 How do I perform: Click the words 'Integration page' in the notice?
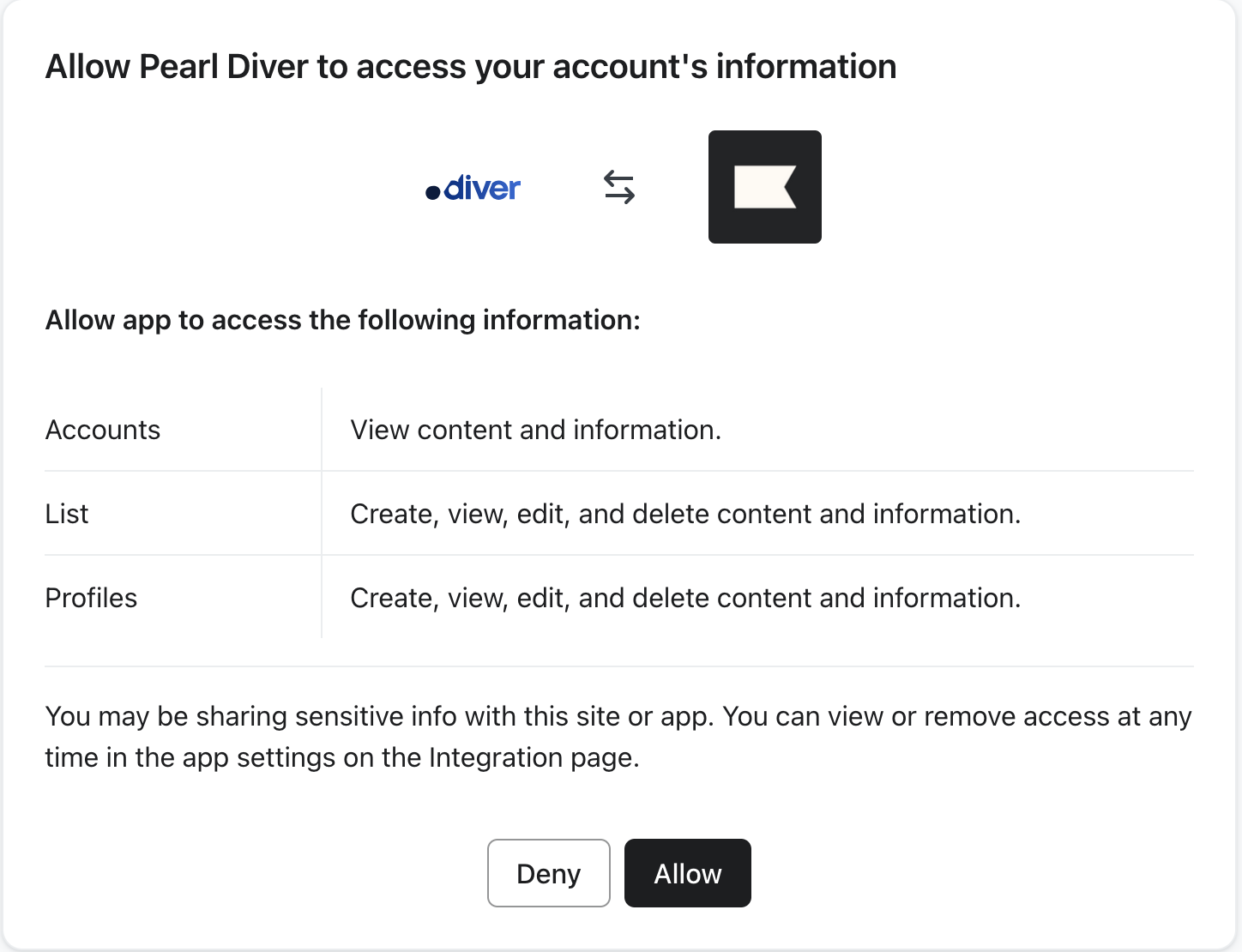click(x=534, y=758)
